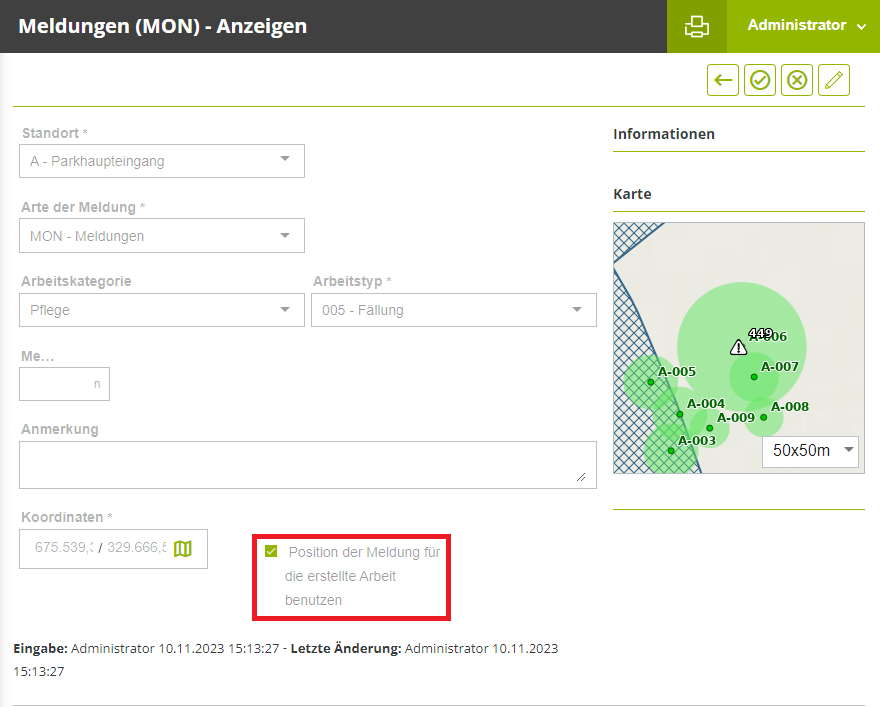Expand the Arbeitstyp dropdown
The image size is (880, 707).
pyautogui.click(x=454, y=310)
